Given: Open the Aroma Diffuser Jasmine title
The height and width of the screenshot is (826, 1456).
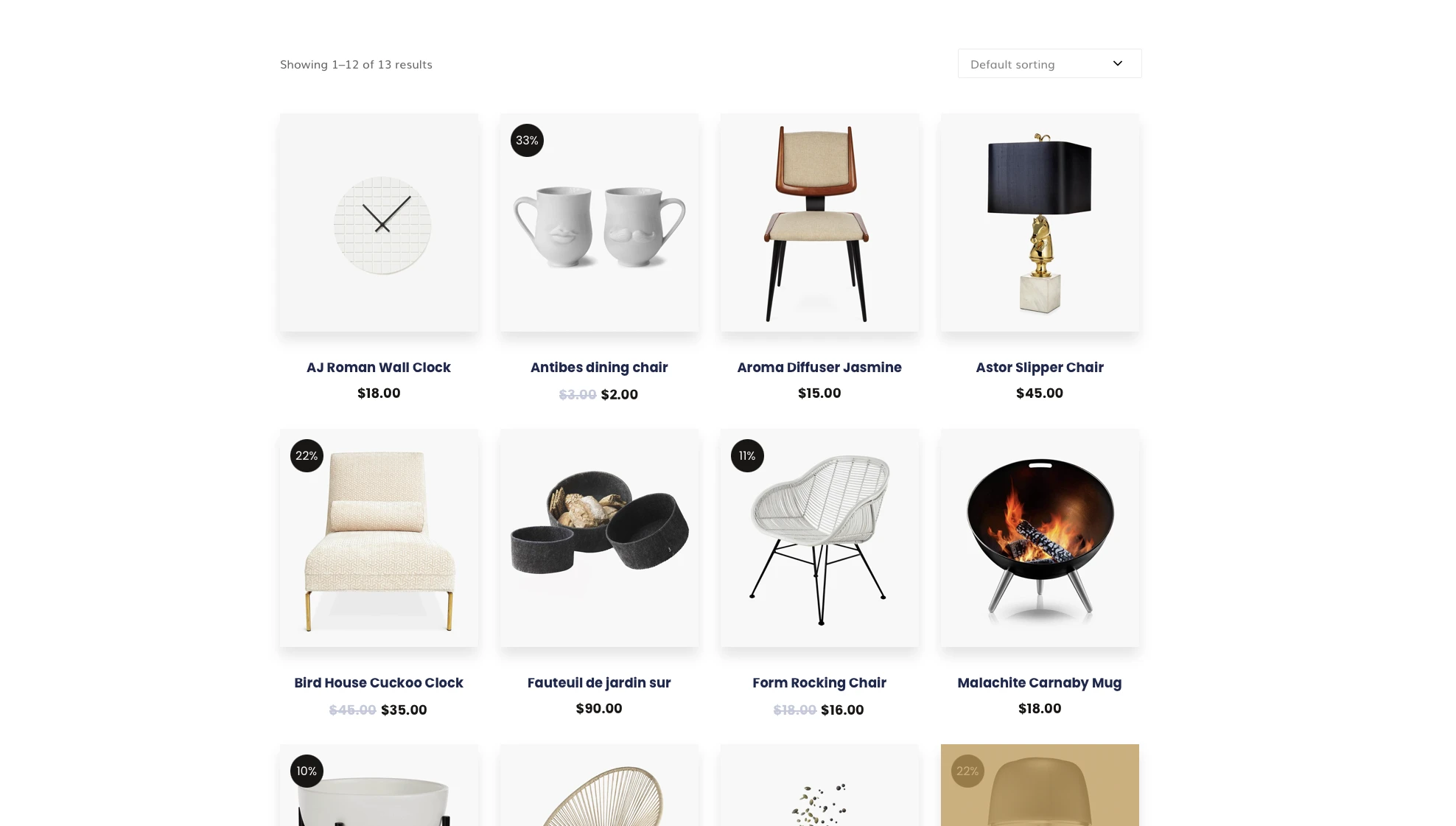Looking at the screenshot, I should pyautogui.click(x=819, y=367).
